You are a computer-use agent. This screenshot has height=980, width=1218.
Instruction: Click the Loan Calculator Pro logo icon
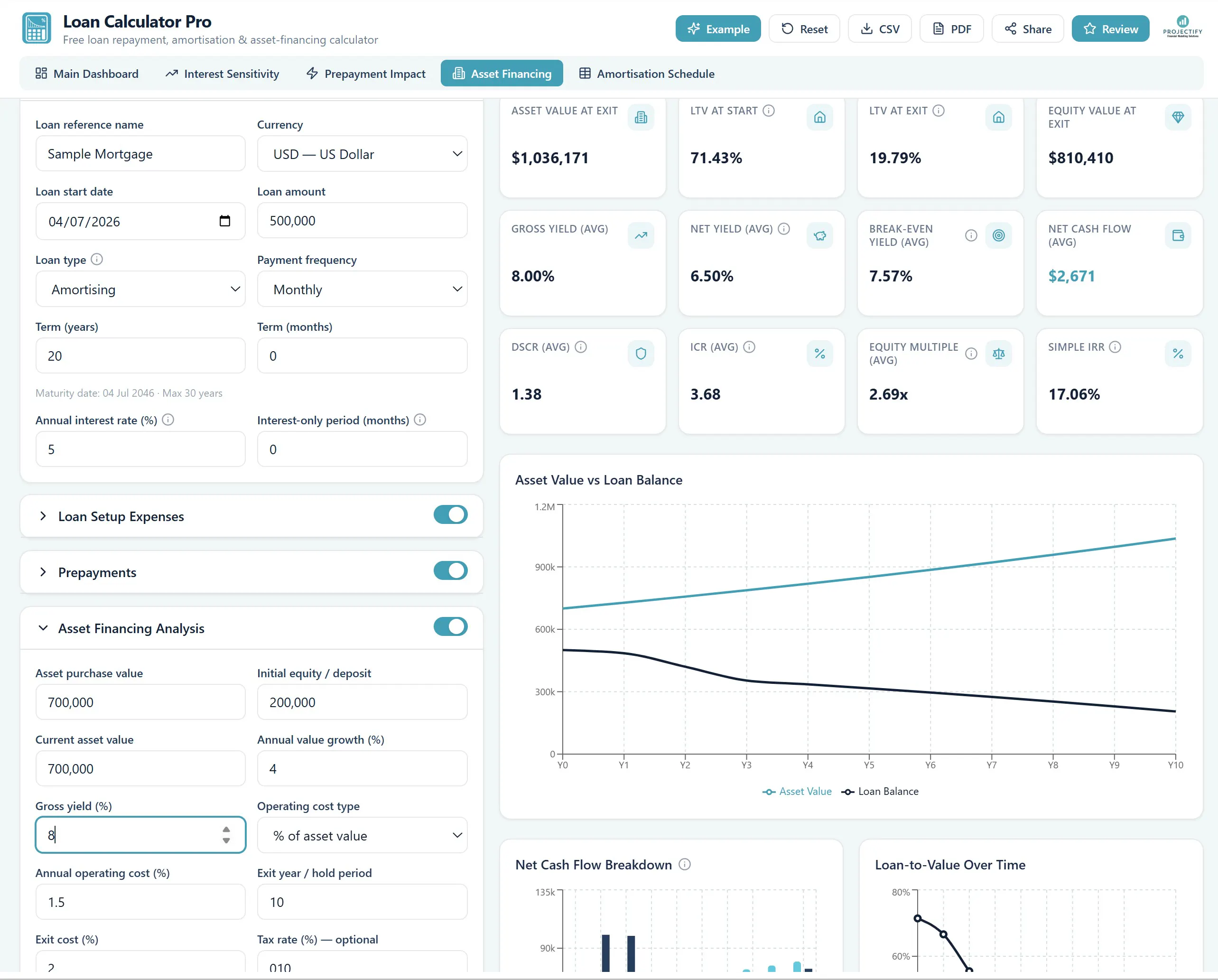[x=36, y=28]
